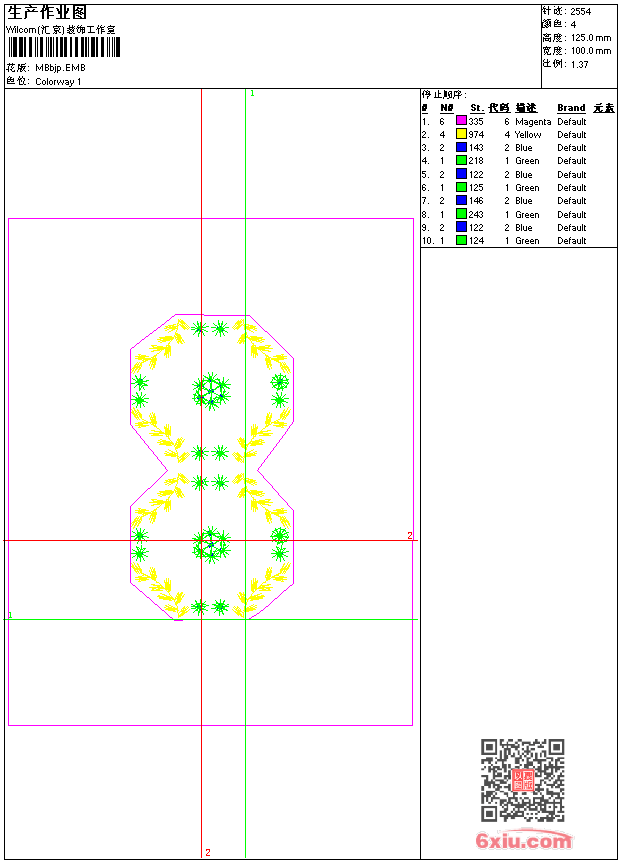Click the blue swatch for stitch 143
The height and width of the screenshot is (860, 620).
[461, 147]
